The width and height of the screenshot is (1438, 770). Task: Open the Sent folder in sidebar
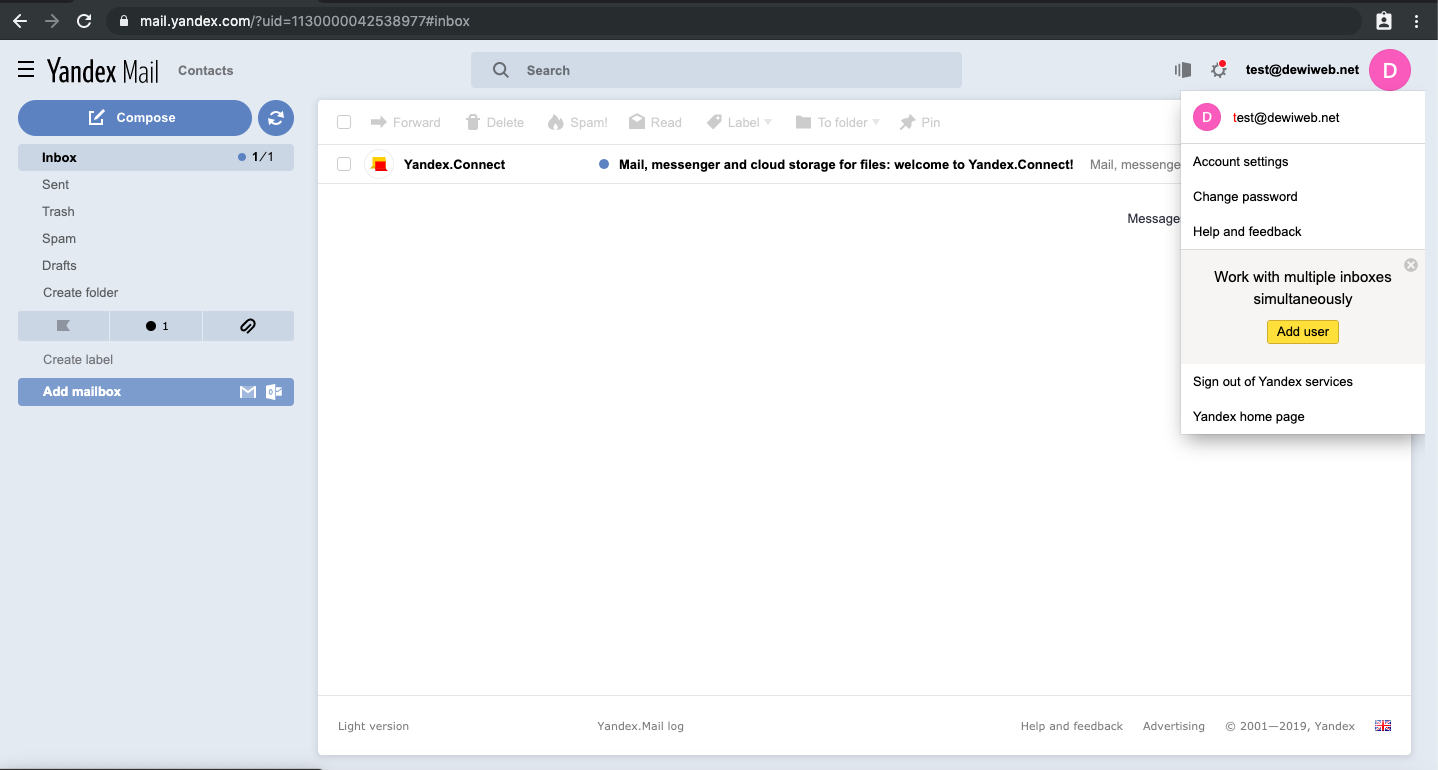tap(56, 185)
